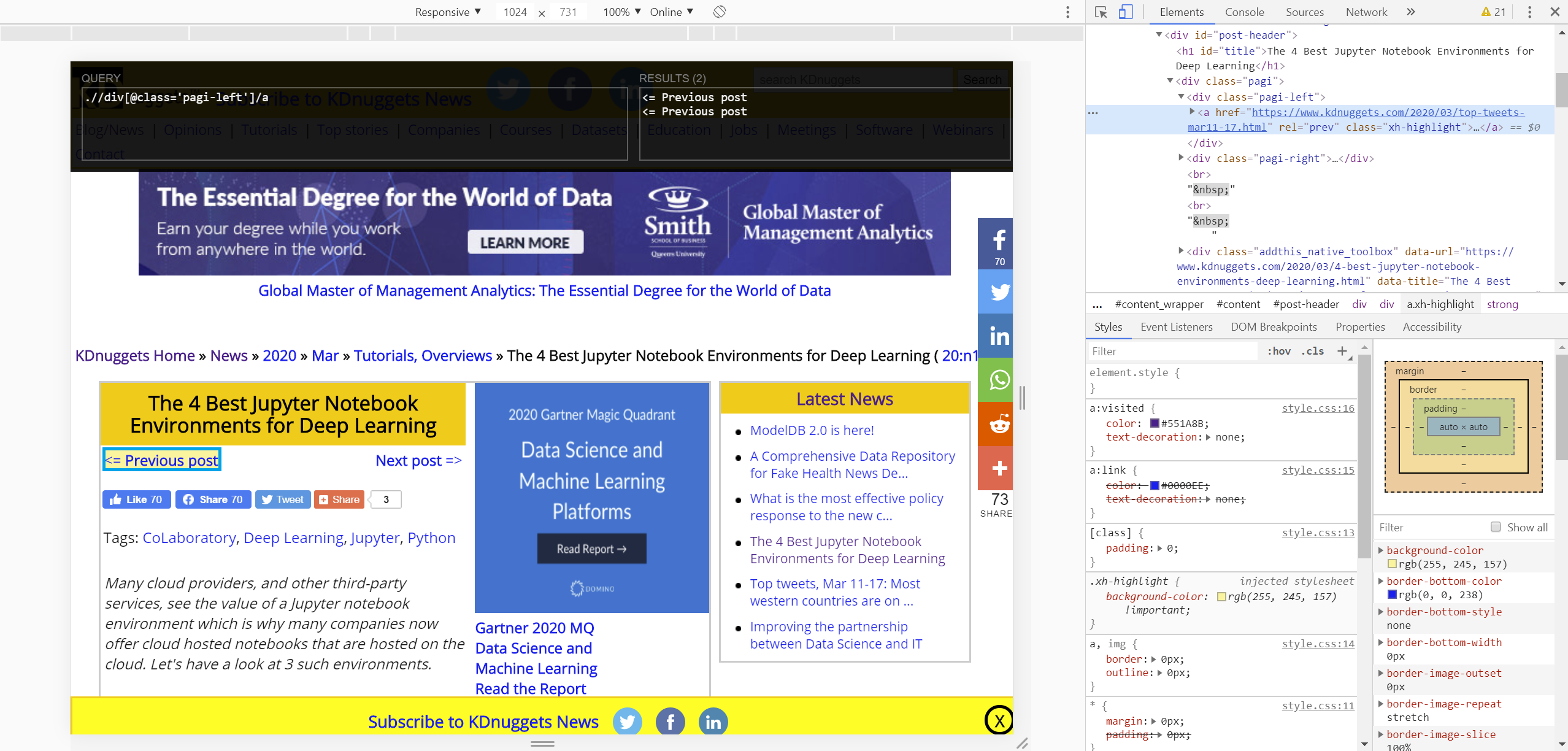Click the Previous post link
Image resolution: width=1568 pixels, height=751 pixels.
click(x=162, y=460)
